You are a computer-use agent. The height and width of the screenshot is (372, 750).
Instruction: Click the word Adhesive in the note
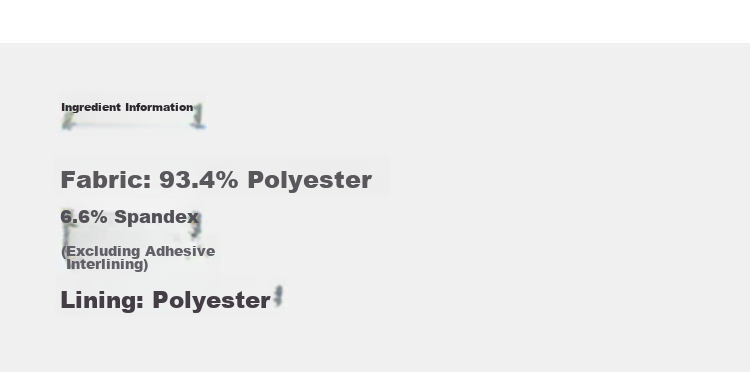(x=180, y=251)
